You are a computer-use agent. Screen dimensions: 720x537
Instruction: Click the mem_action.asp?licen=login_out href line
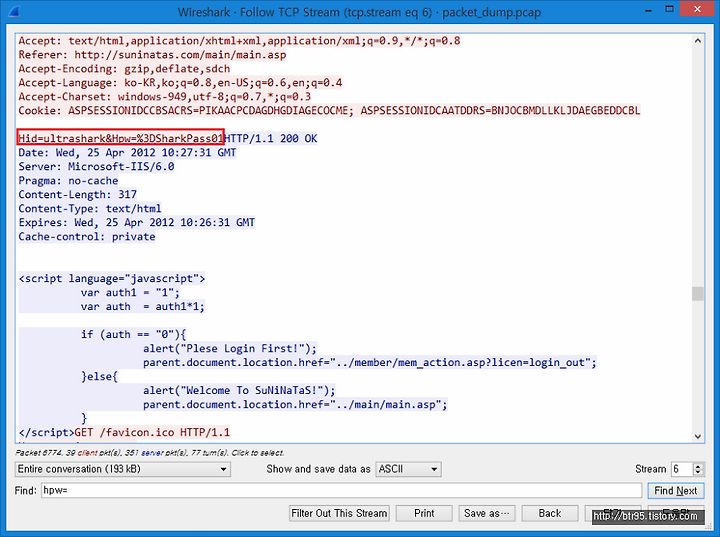[370, 362]
